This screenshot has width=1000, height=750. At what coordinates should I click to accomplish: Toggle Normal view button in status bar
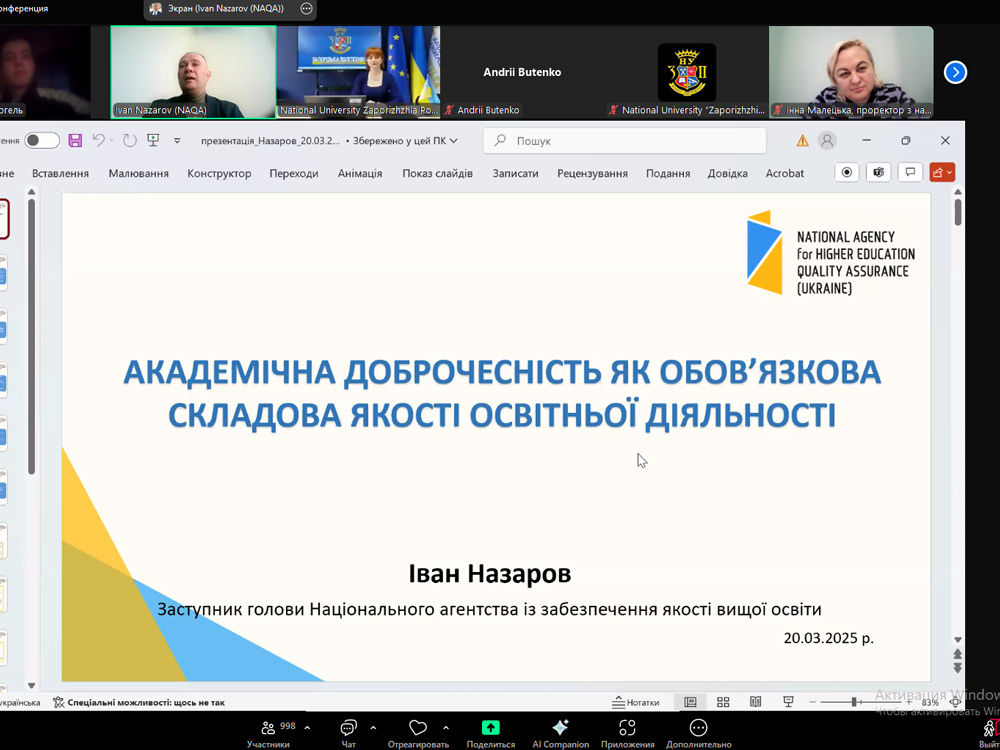click(690, 702)
